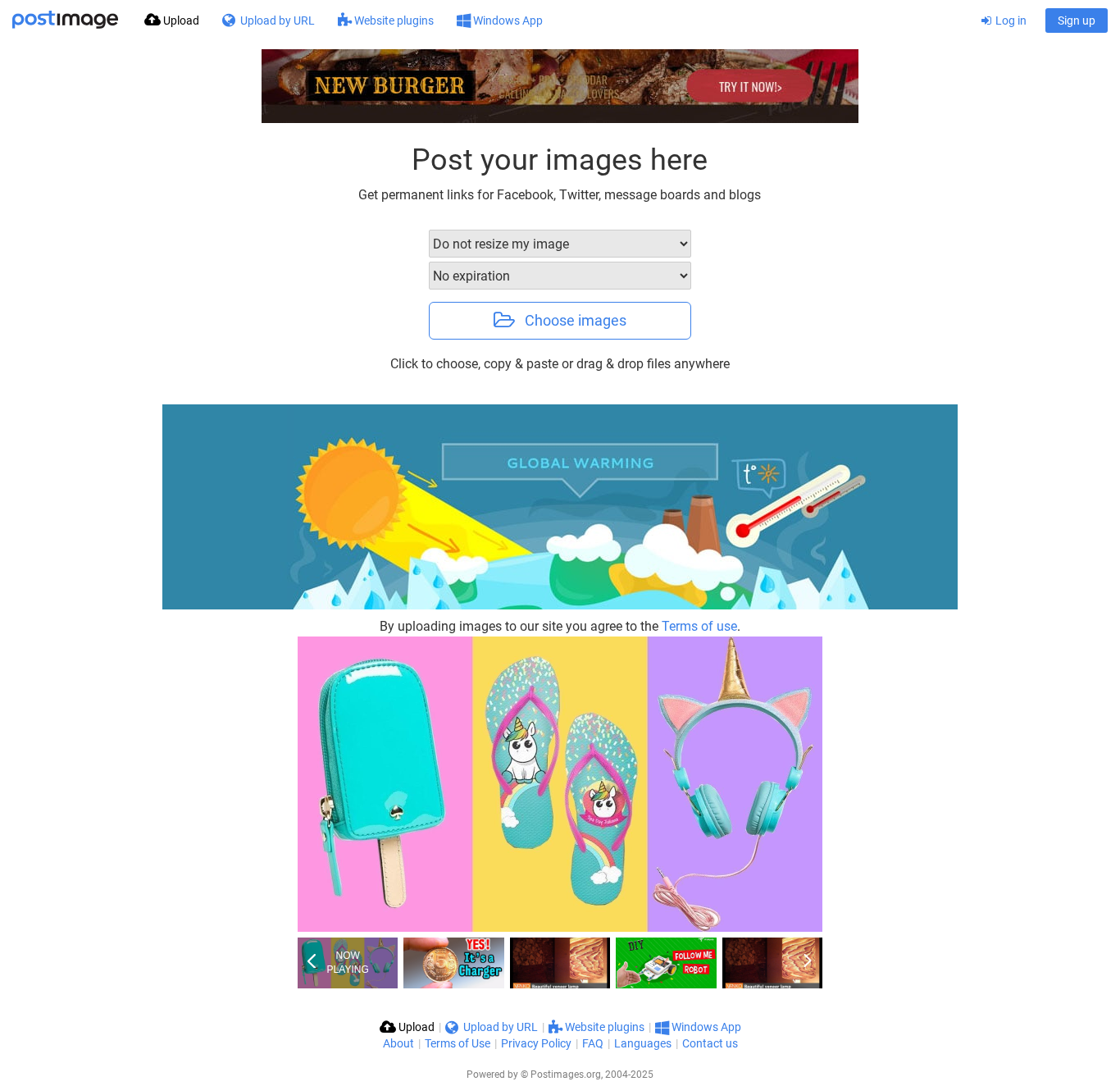Click the globe icon beside Upload by URL
The width and height of the screenshot is (1120, 1086).
coord(229,21)
